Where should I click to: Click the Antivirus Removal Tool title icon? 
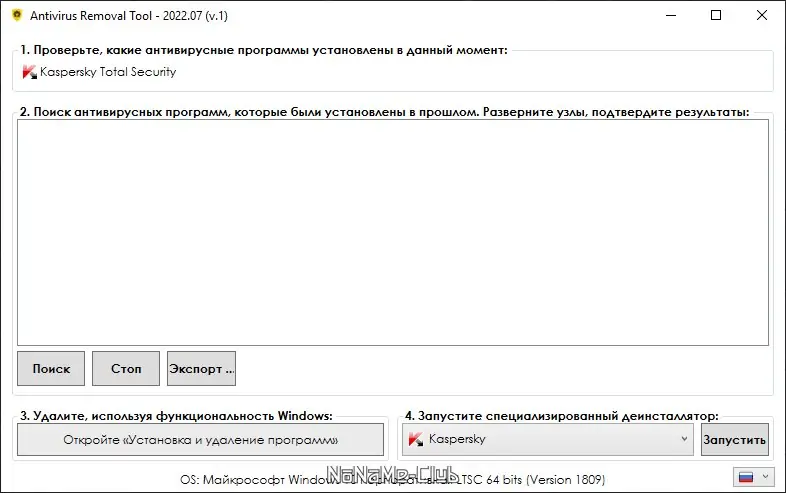(17, 15)
